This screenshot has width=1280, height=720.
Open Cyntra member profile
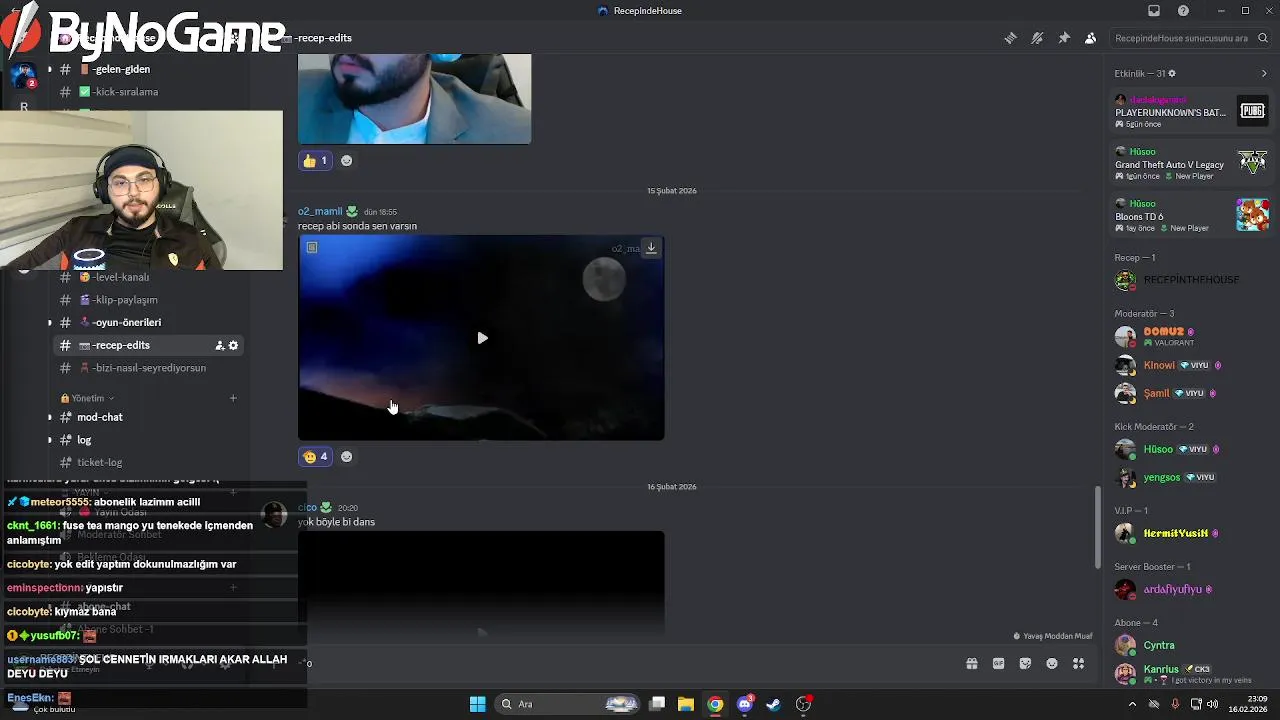pyautogui.click(x=1190, y=645)
